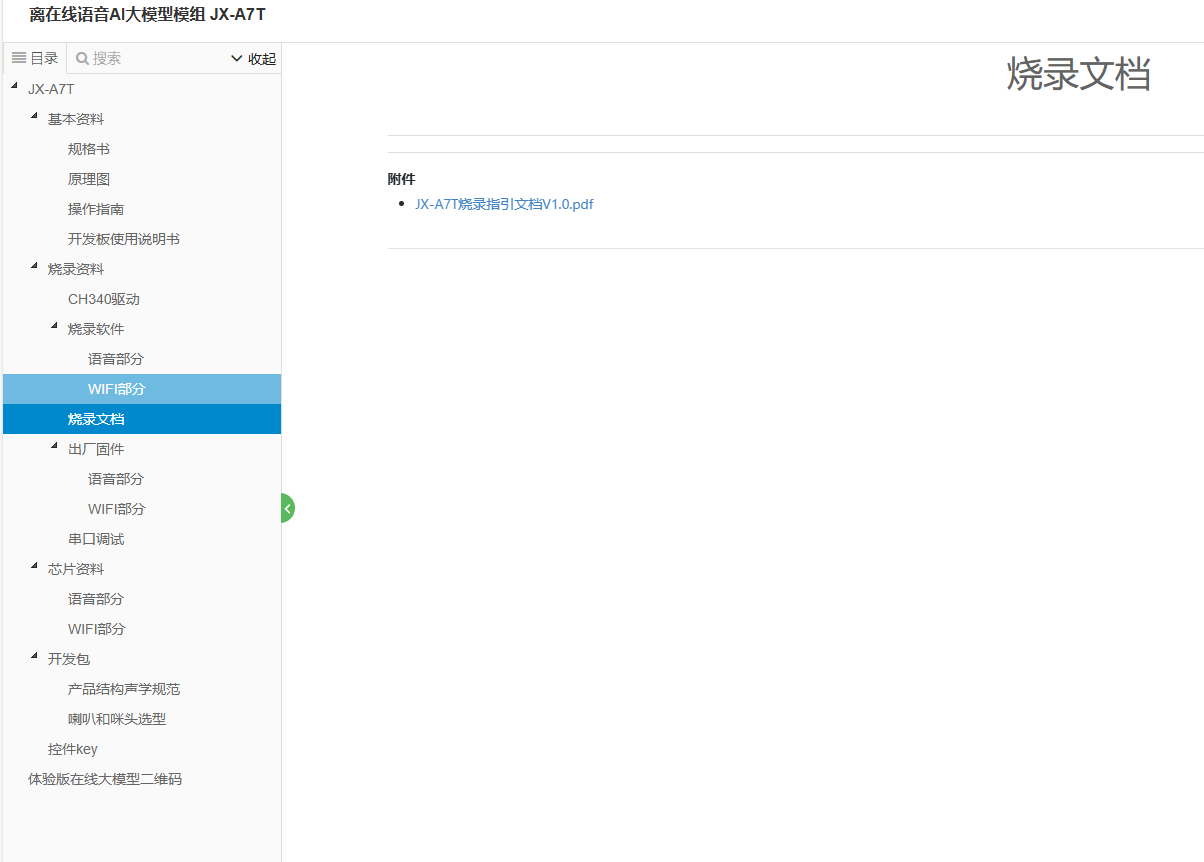Open 体验版在线大模型二维码 item
1204x862 pixels.
point(105,779)
